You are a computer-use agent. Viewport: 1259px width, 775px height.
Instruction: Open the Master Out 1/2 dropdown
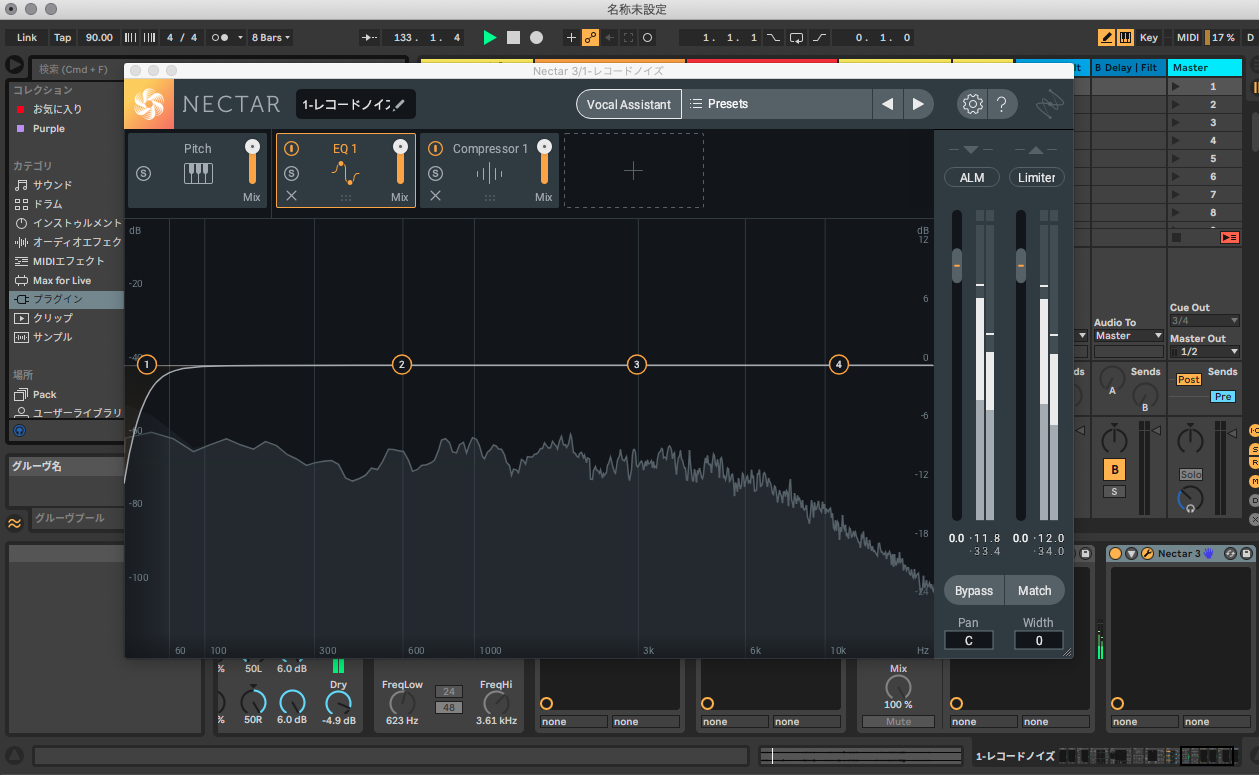[1205, 352]
